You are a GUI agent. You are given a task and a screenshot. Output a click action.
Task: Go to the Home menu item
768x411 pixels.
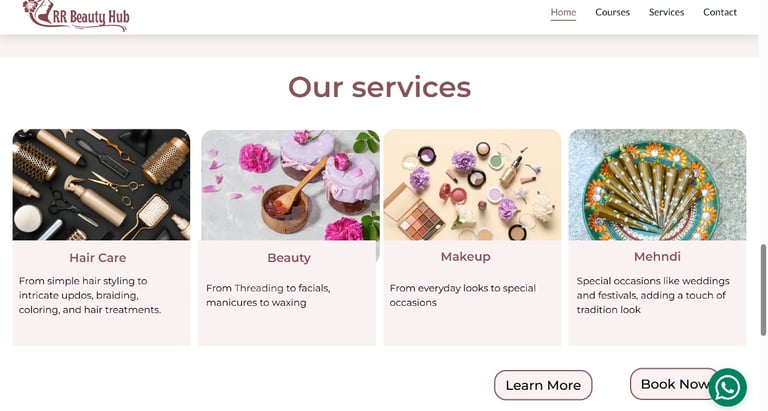pos(563,12)
